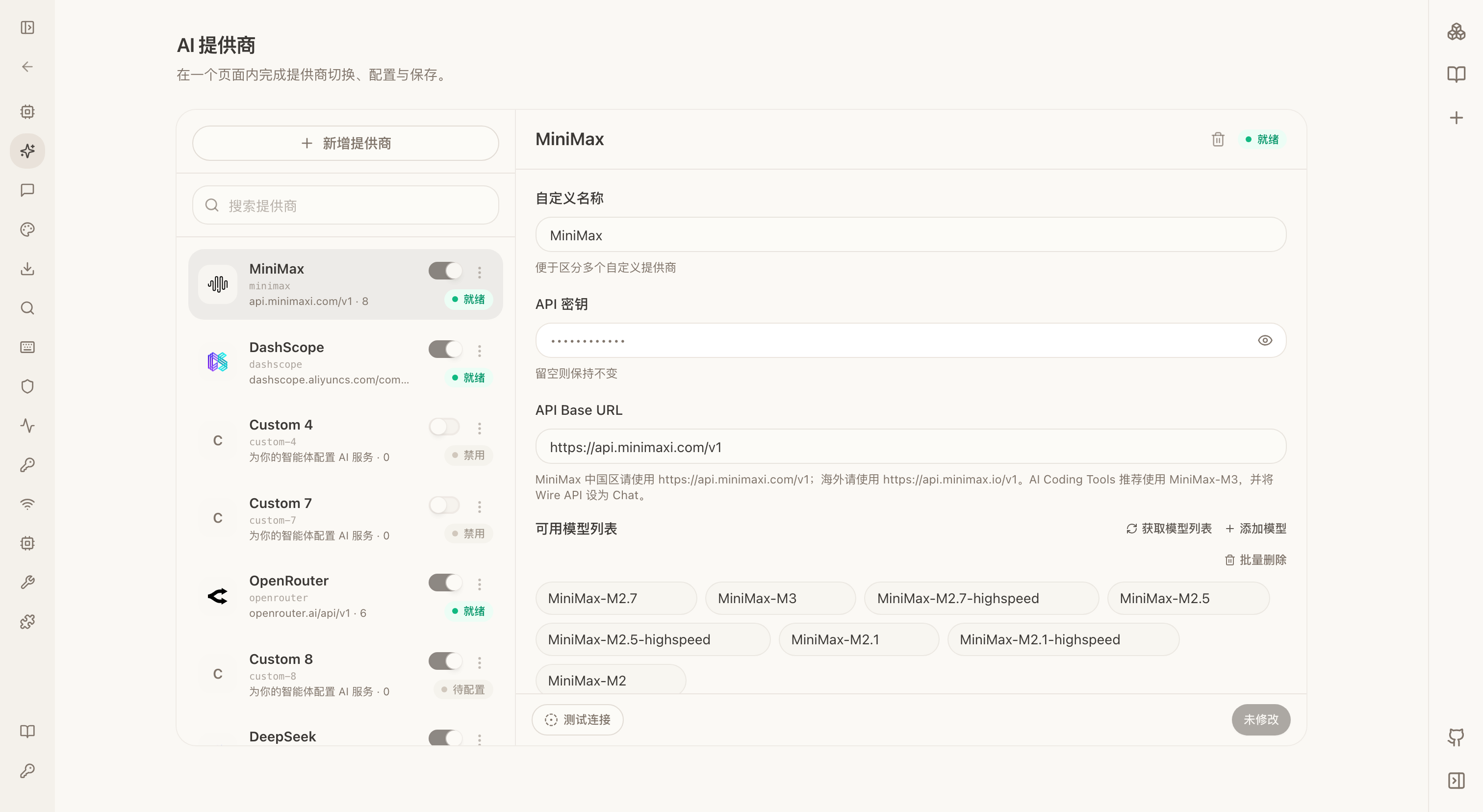Click the API 密钥 password field
Viewport: 1483px width, 812px height.
(x=911, y=341)
